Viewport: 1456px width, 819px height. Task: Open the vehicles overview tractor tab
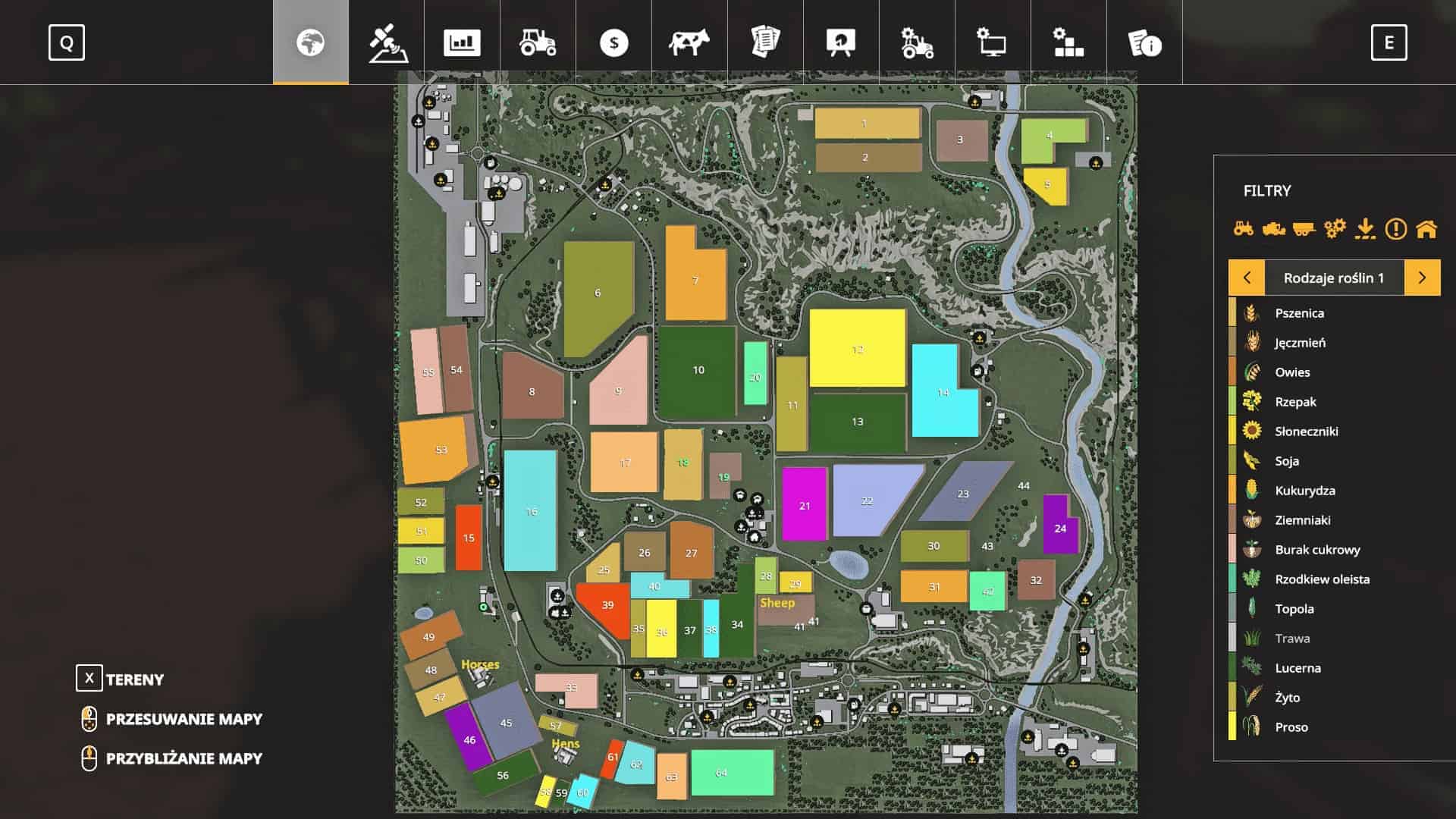pos(538,42)
